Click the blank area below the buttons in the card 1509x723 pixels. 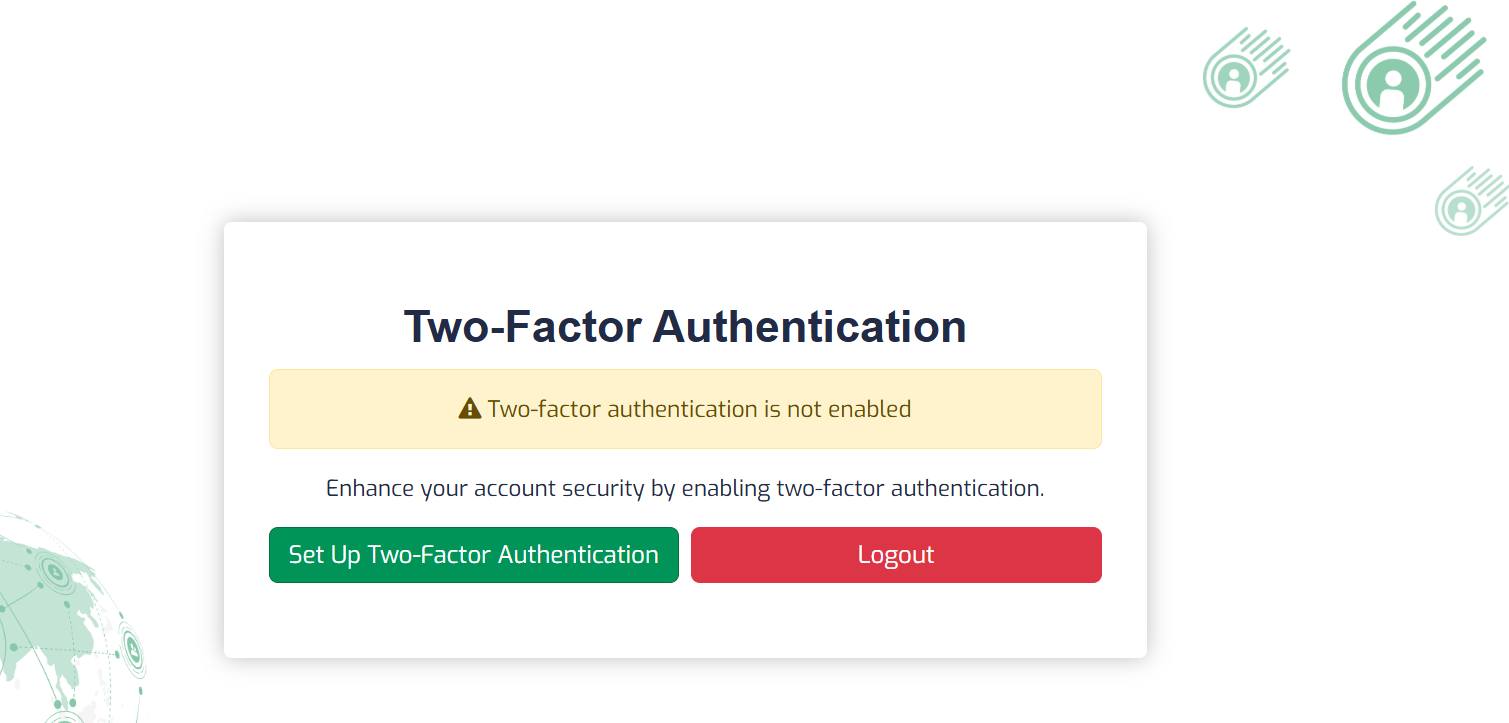point(685,620)
